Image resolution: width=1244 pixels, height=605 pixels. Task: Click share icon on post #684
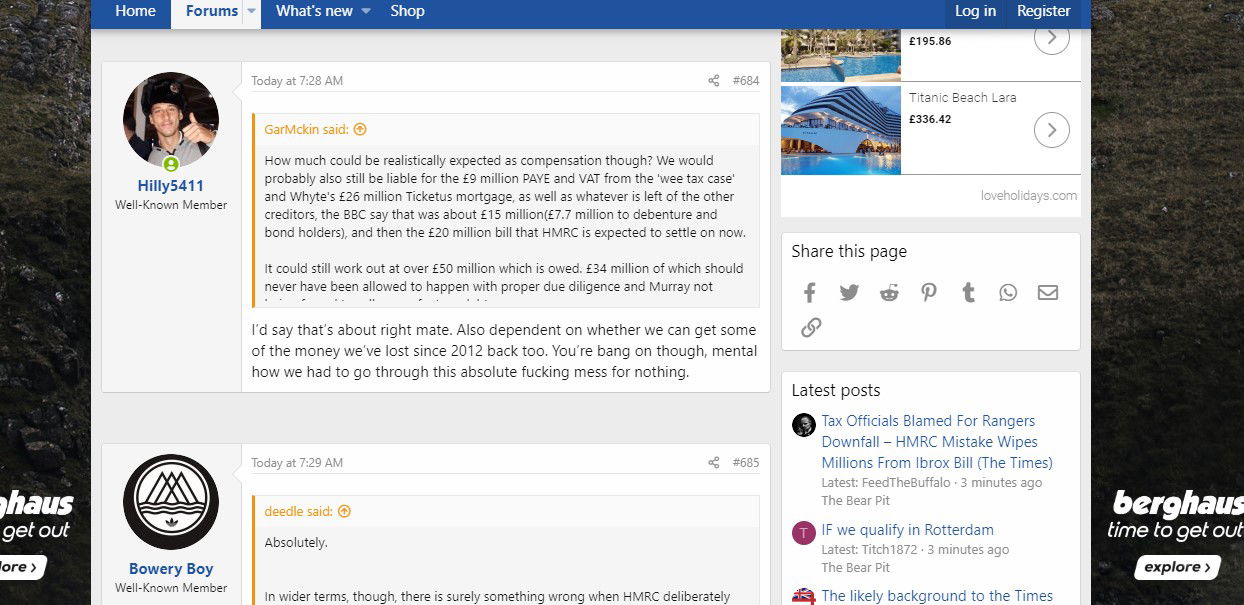(714, 81)
